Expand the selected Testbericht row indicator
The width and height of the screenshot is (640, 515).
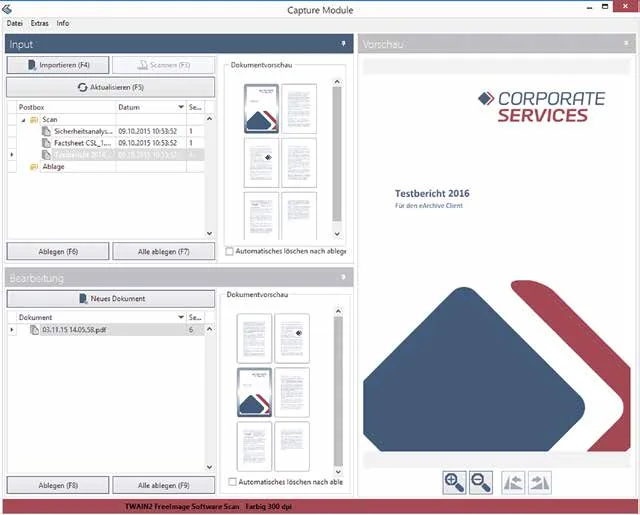pos(11,155)
